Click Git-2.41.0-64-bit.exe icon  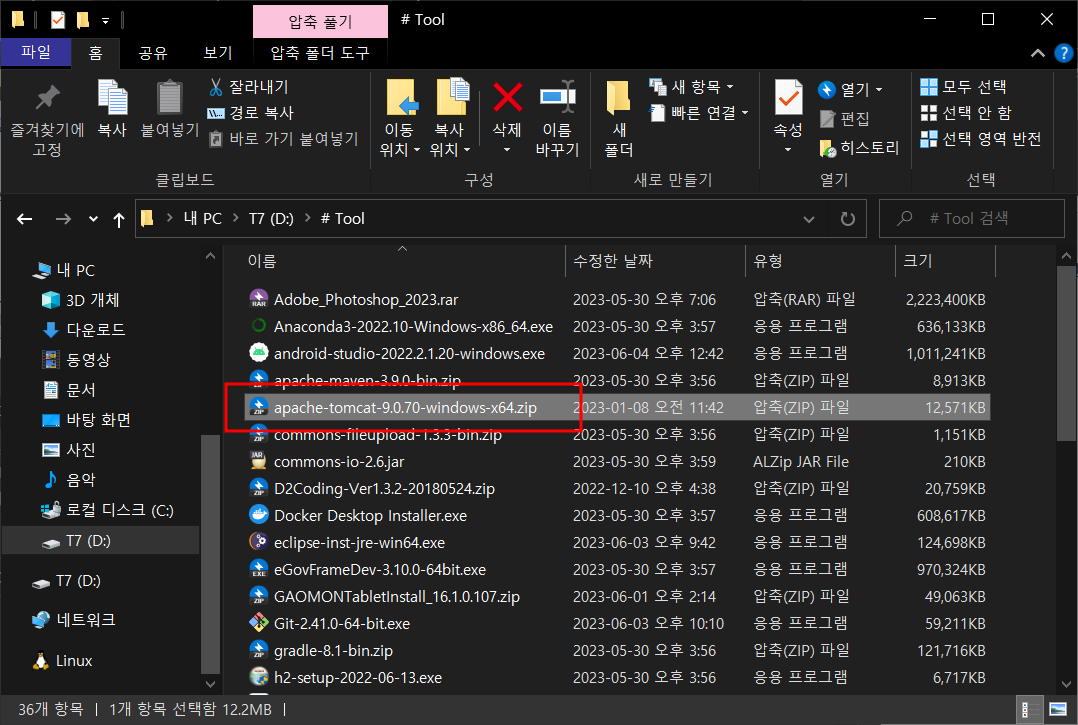258,623
